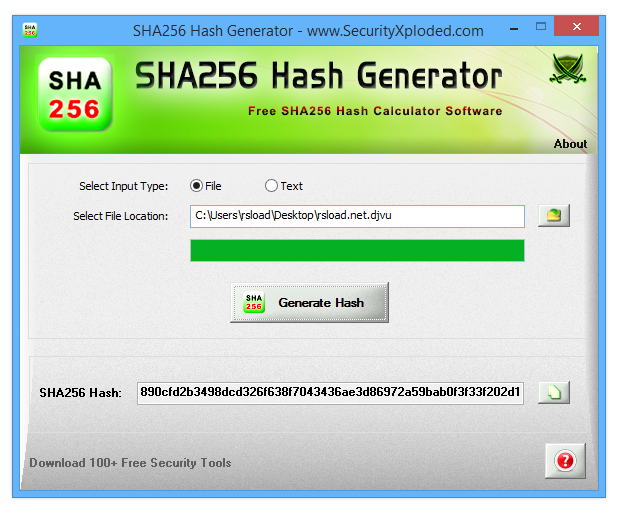Click the 'Select Input Type:' label
620x523 pixels.
(x=123, y=186)
